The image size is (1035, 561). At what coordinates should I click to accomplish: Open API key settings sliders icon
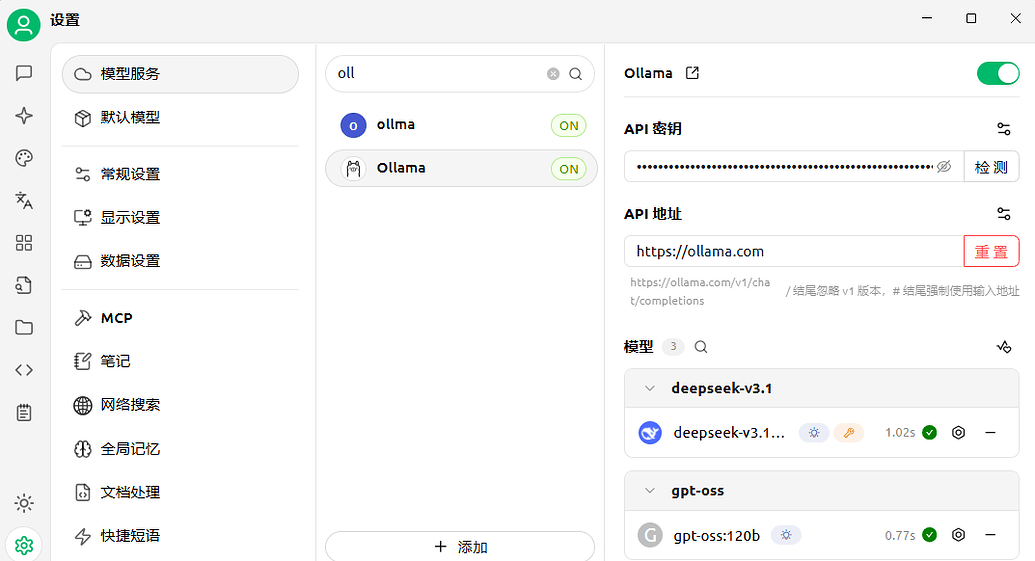pos(1003,129)
